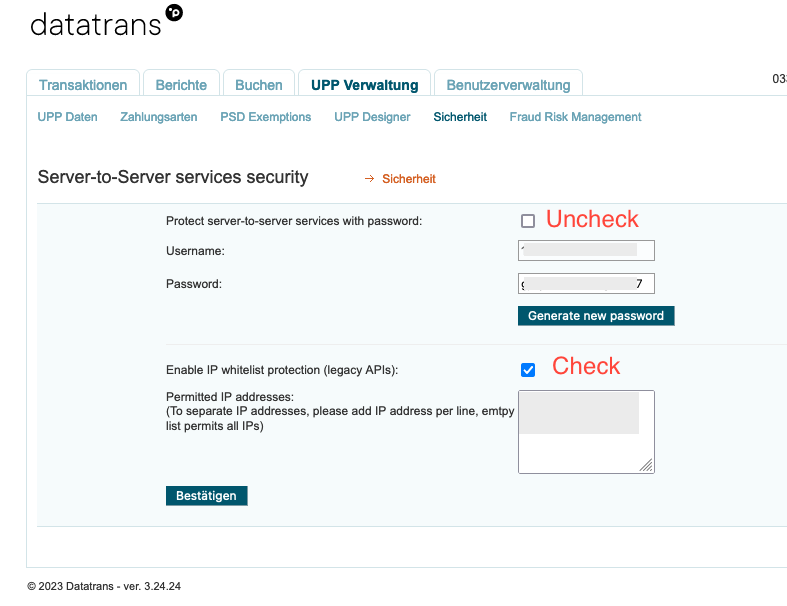The height and width of the screenshot is (606, 787).
Task: Open Fraud Risk Management section
Action: pyautogui.click(x=575, y=117)
